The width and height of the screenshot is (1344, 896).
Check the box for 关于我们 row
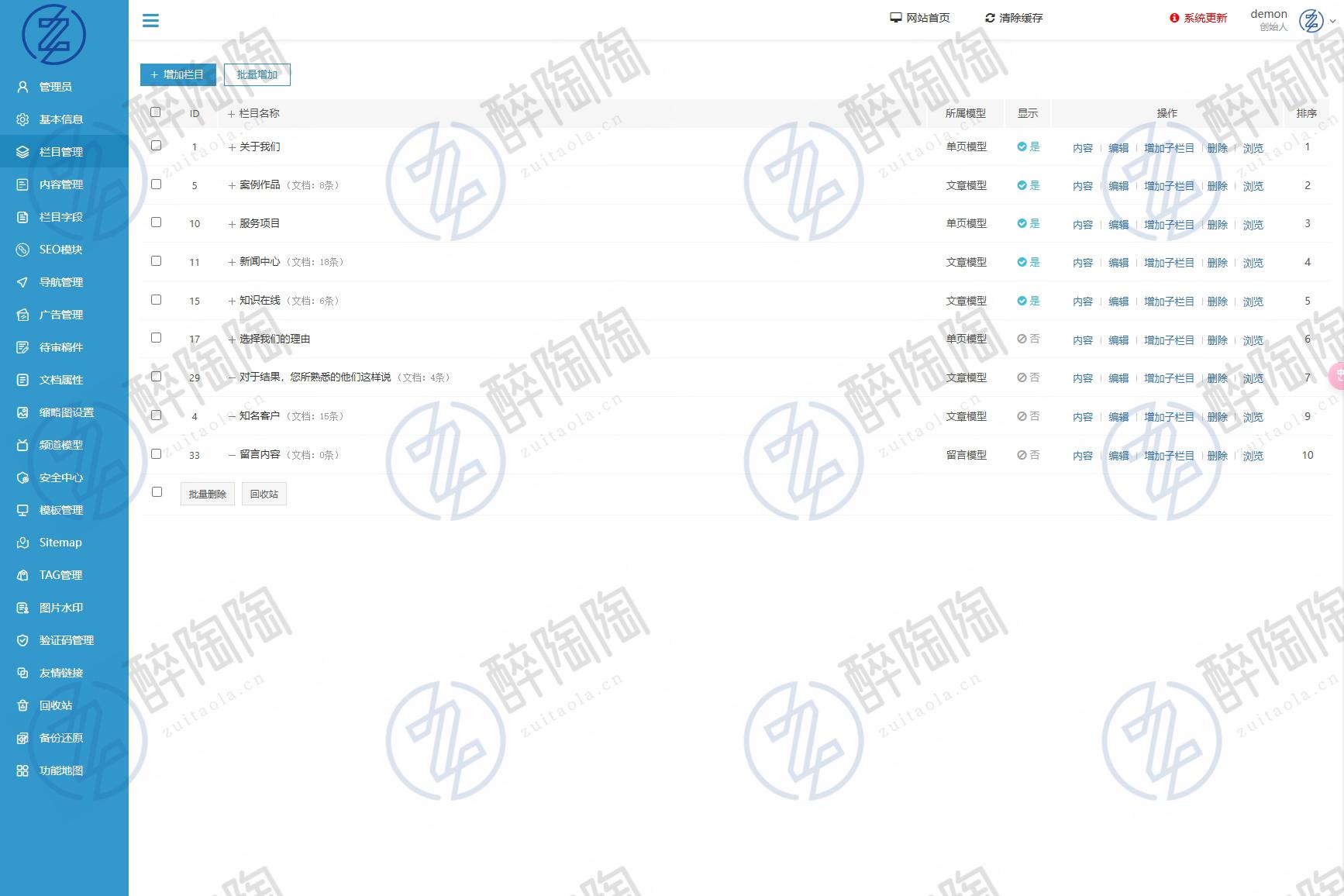(156, 145)
